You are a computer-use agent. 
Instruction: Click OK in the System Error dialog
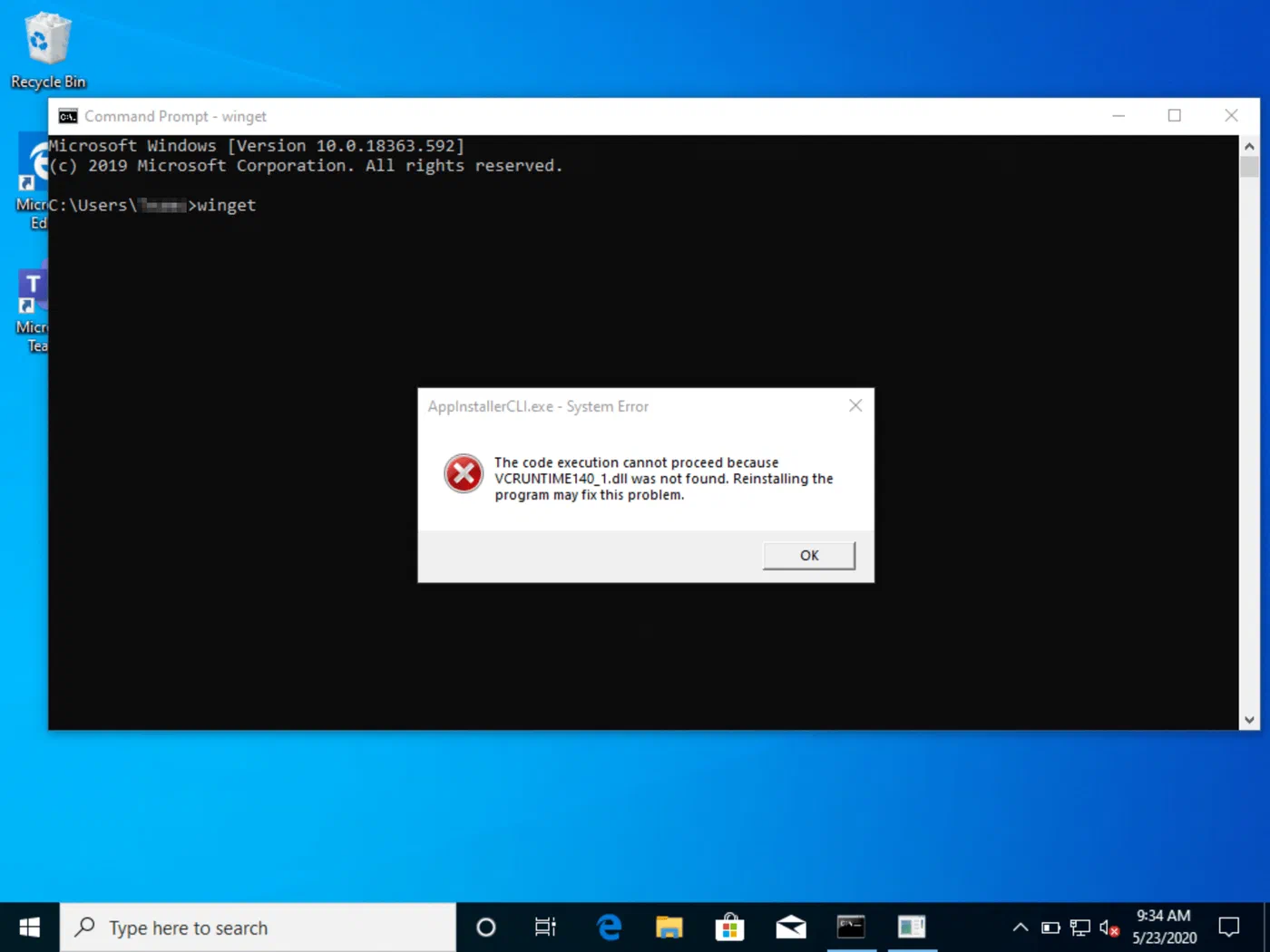(x=809, y=555)
